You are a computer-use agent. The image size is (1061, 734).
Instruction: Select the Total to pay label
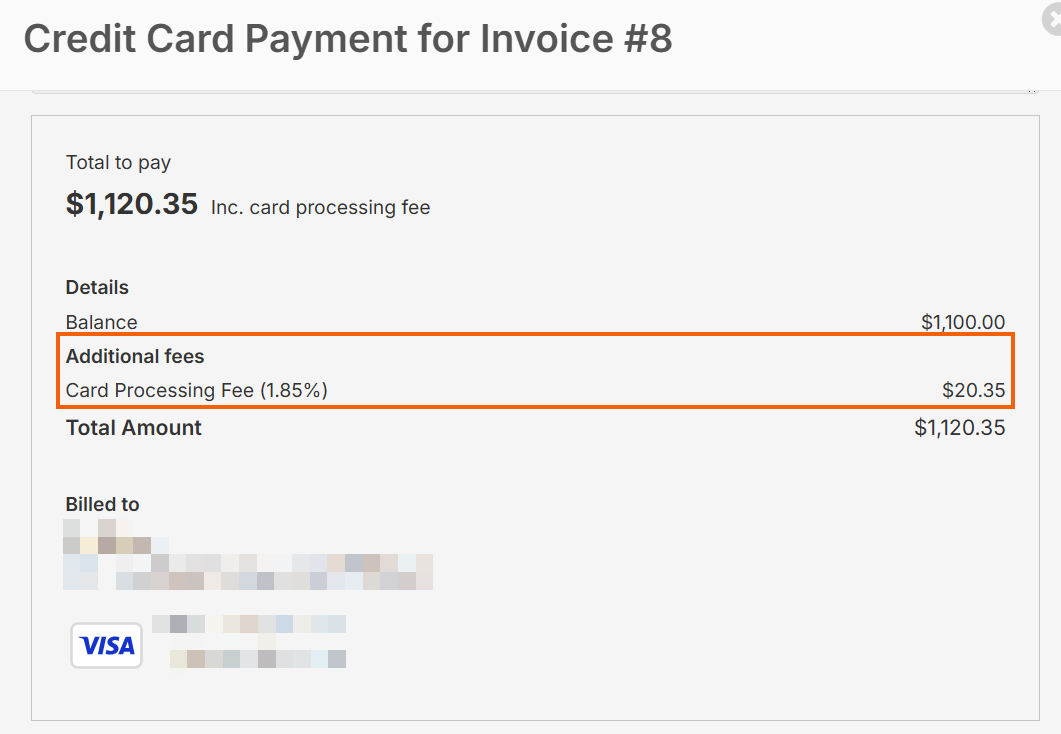point(118,162)
